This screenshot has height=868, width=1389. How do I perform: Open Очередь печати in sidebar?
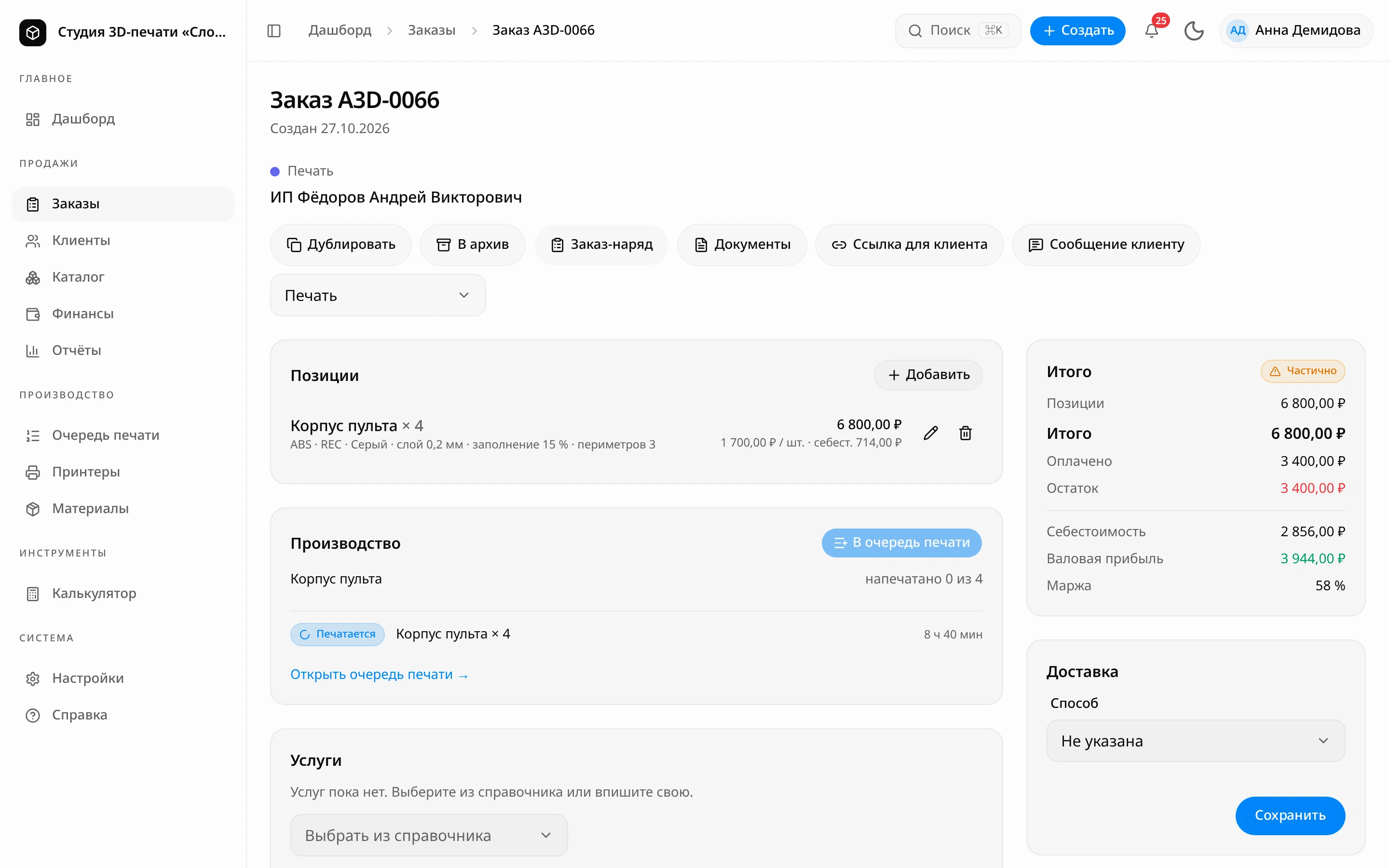pos(123,435)
